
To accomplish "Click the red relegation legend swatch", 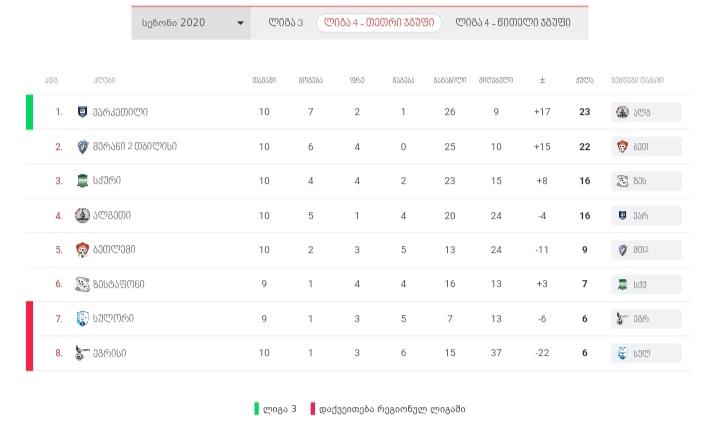I will tap(313, 409).
